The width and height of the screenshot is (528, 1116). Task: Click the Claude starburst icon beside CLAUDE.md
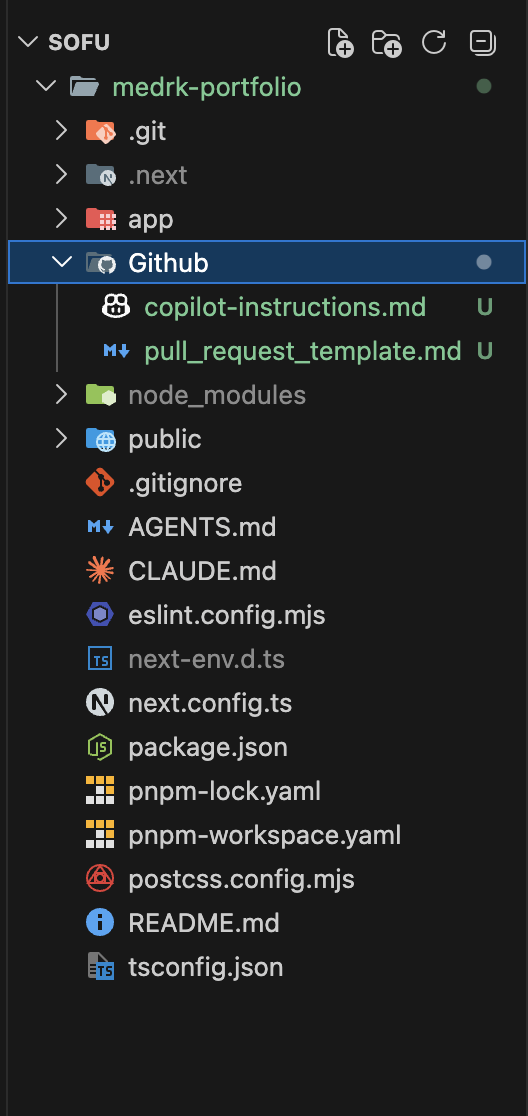[x=100, y=571]
